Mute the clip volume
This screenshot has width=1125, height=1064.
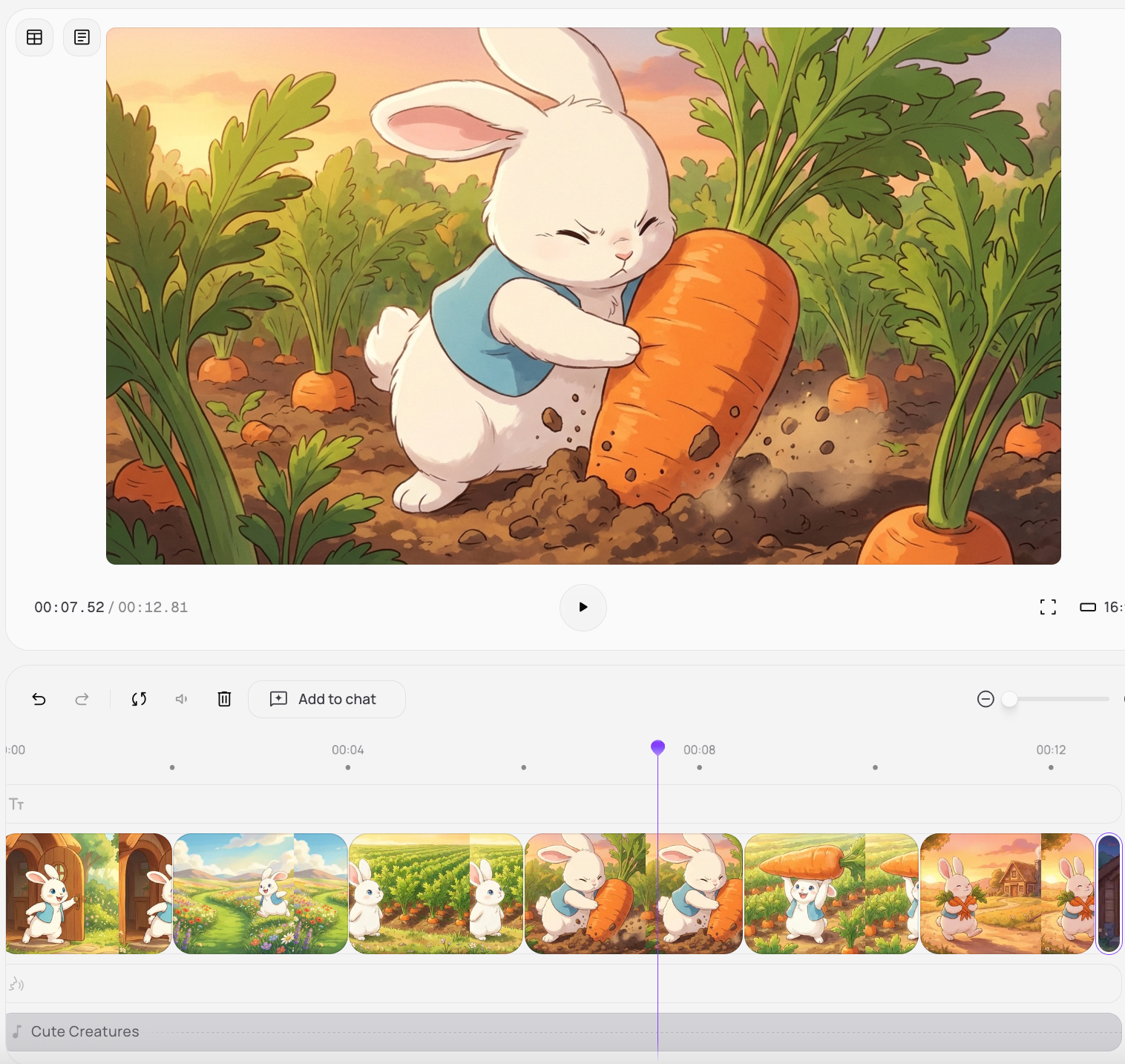(181, 699)
